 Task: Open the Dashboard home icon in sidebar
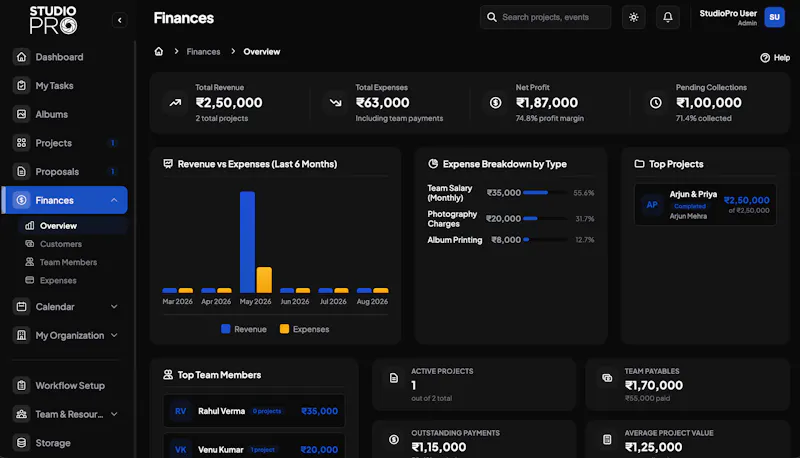(x=21, y=57)
